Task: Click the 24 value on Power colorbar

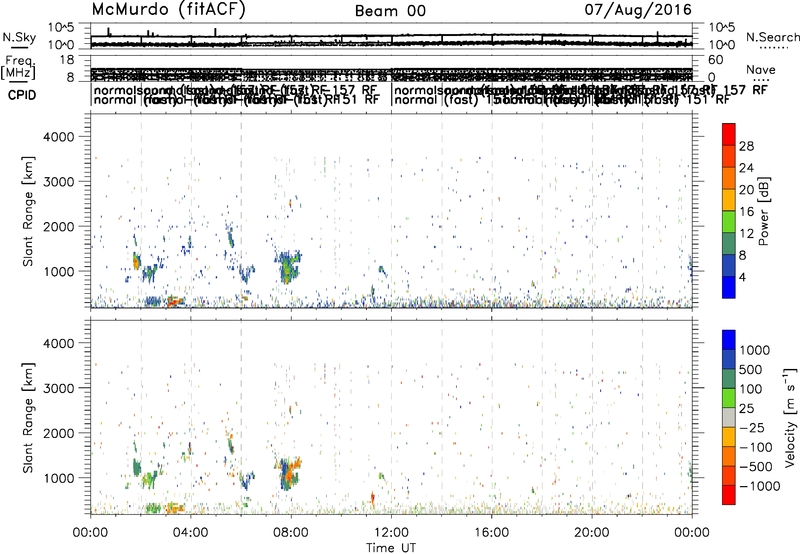Action: pyautogui.click(x=746, y=168)
